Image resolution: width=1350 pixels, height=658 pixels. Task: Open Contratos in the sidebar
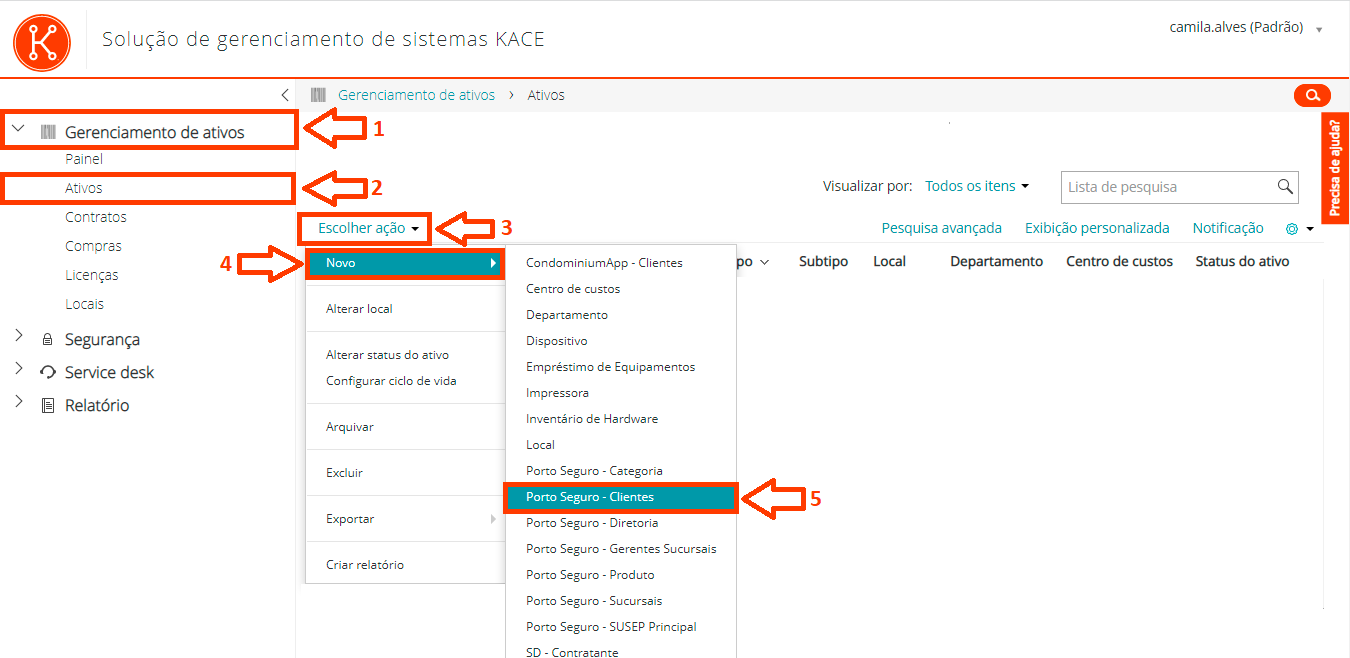point(96,217)
